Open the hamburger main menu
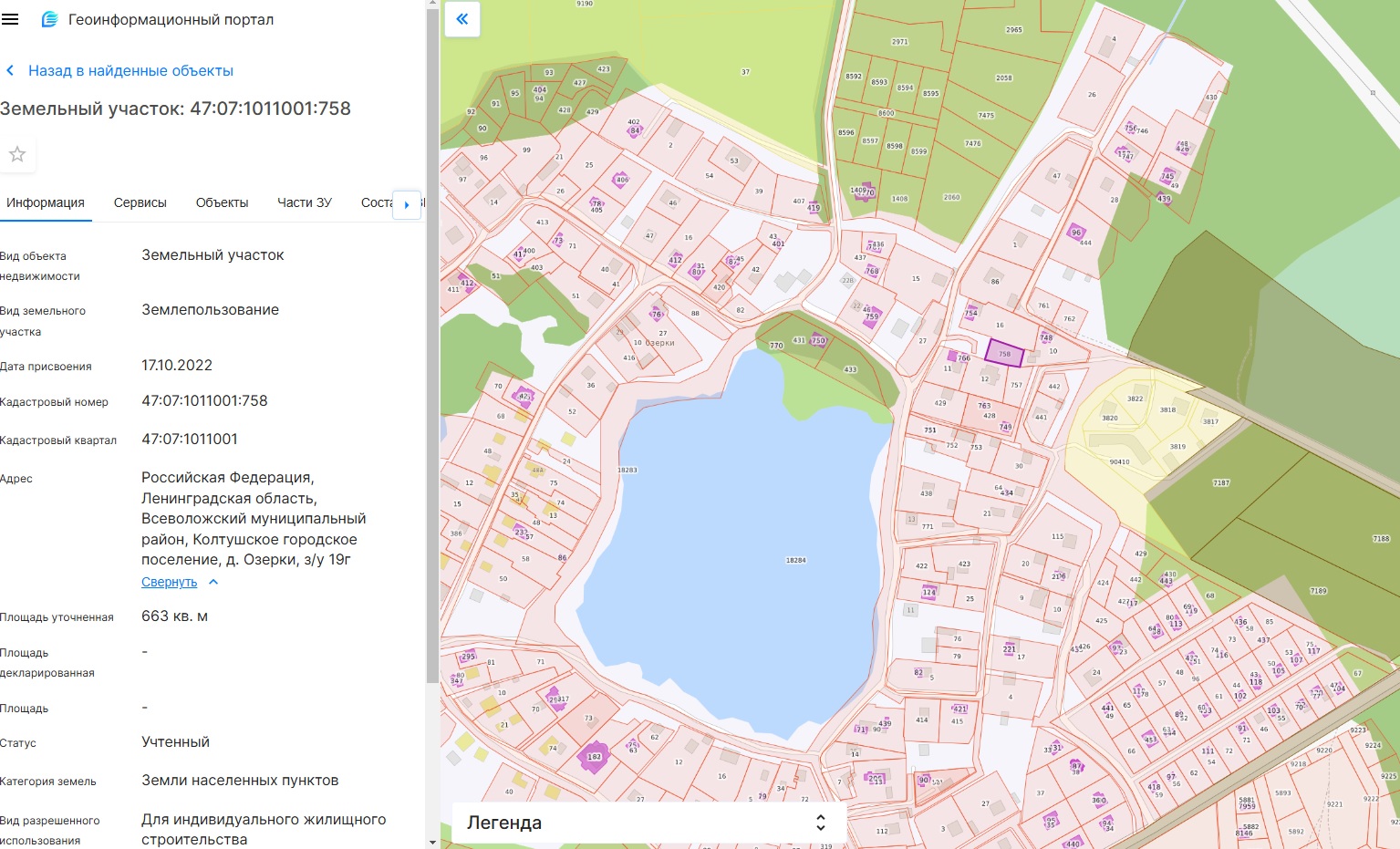Image resolution: width=1400 pixels, height=849 pixels. (11, 19)
